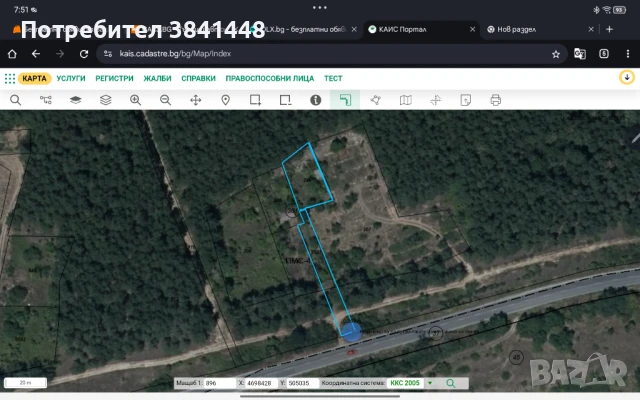640x400 pixels.
Task: Activate the zoom out tool
Action: [165, 100]
